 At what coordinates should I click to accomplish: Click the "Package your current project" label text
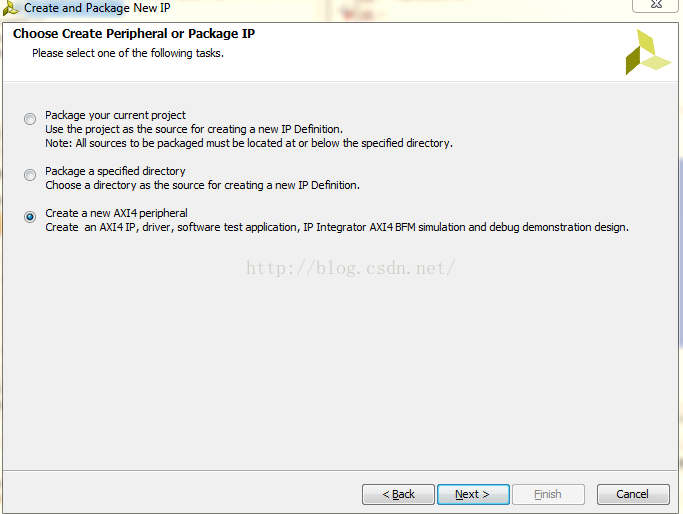(x=115, y=115)
